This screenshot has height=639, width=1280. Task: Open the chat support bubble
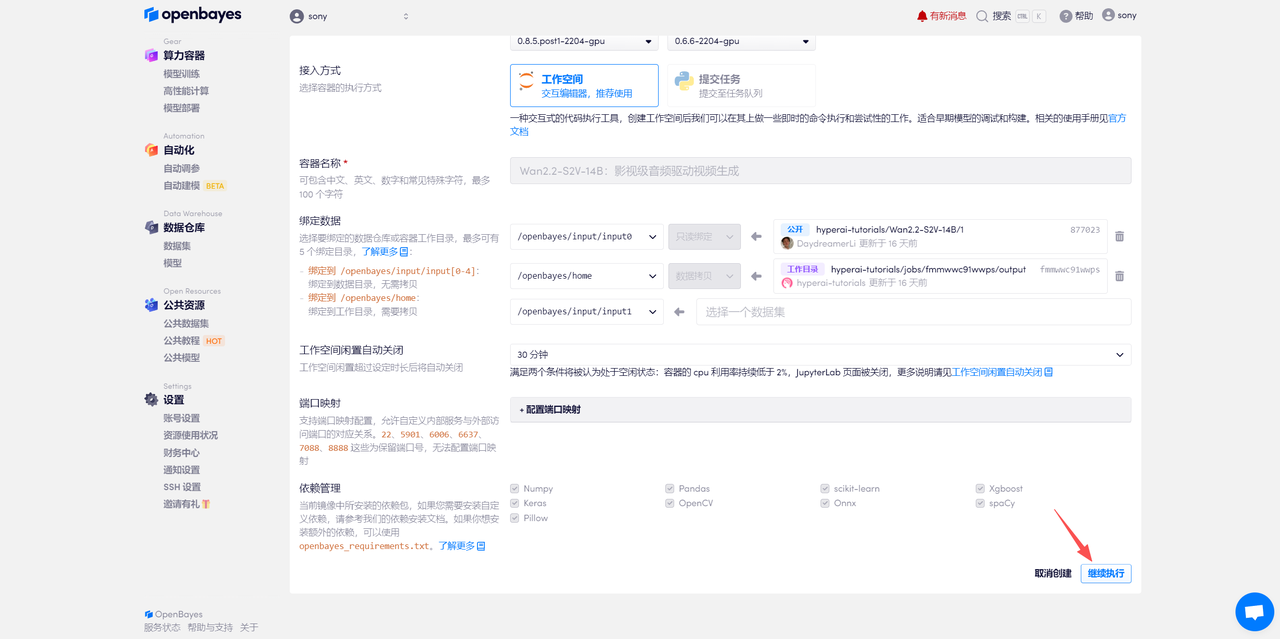pos(1254,612)
